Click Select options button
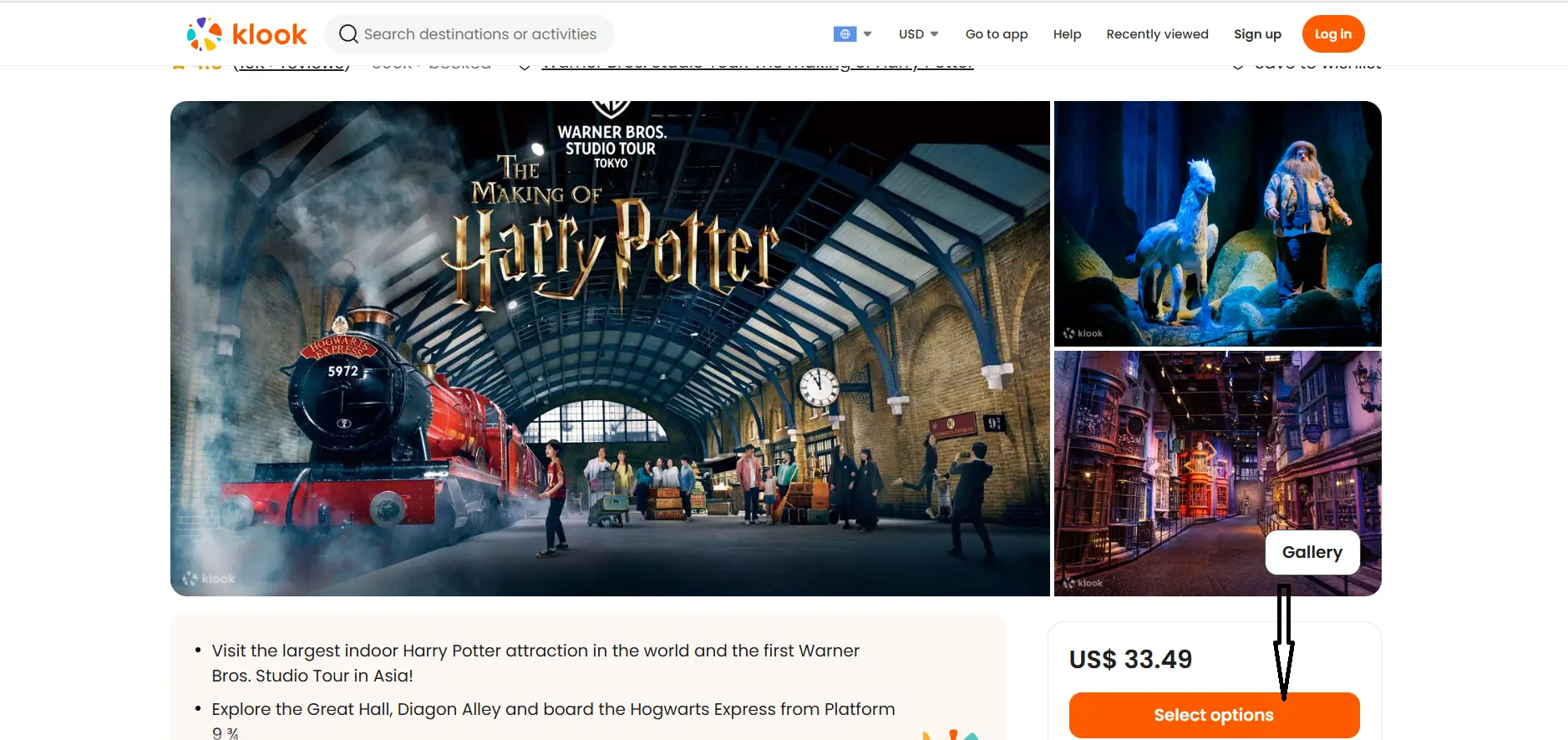 tap(1214, 715)
